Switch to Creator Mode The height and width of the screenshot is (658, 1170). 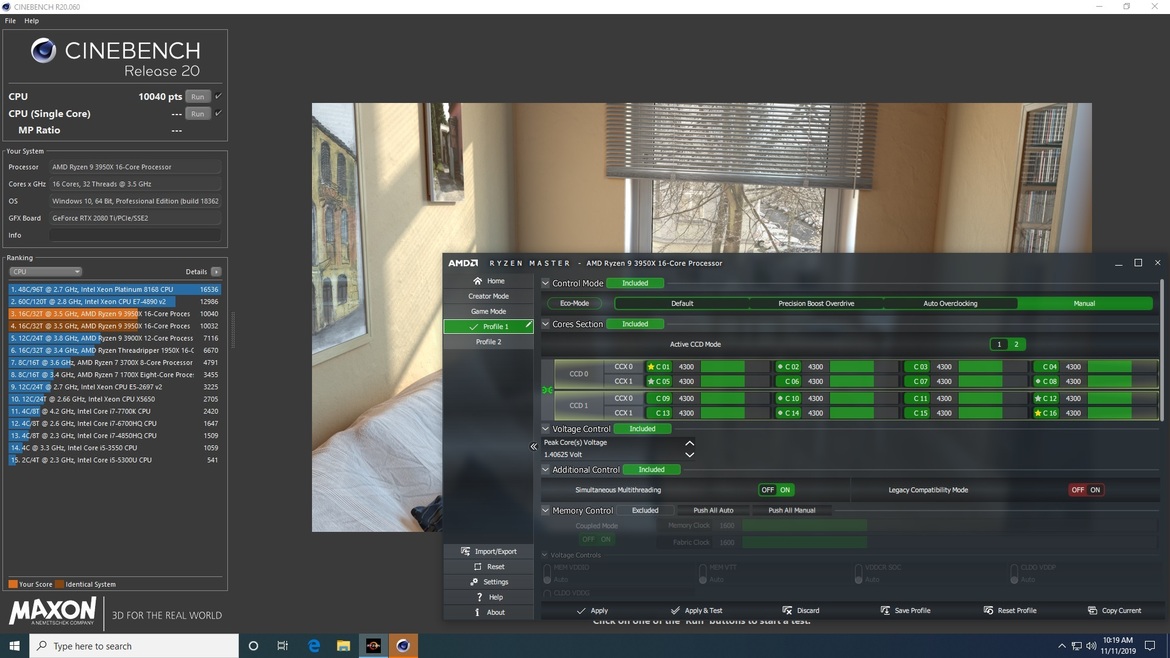pyautogui.click(x=489, y=296)
